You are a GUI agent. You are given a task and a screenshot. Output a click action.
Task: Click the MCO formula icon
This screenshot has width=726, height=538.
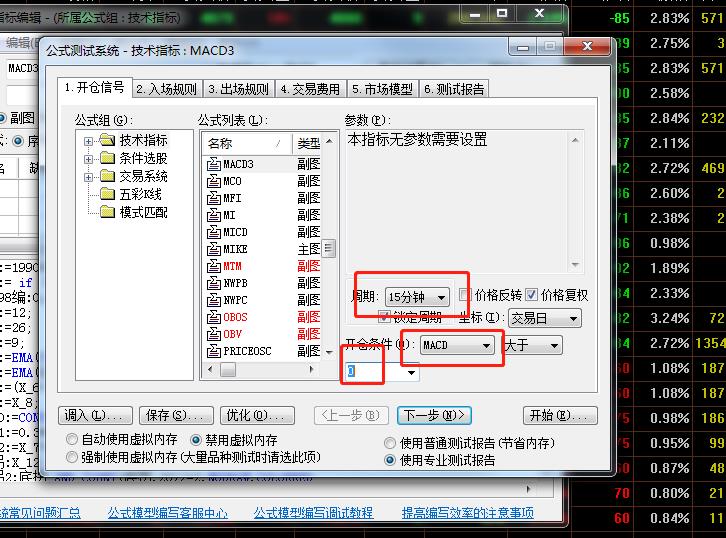(x=213, y=181)
